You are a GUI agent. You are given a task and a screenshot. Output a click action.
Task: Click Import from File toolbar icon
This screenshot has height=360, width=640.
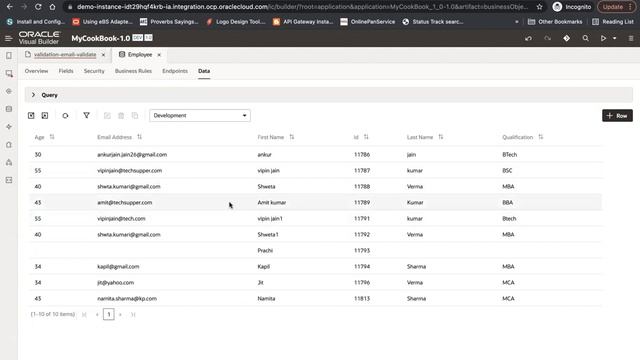point(31,116)
